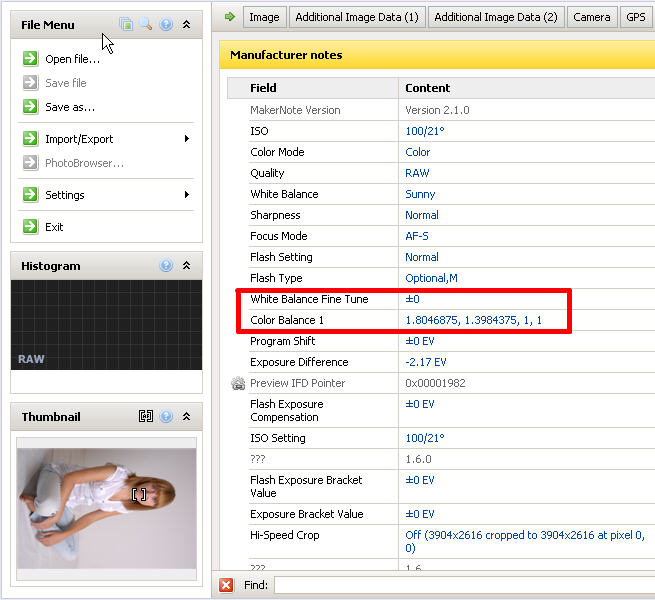Viewport: 655px width, 600px height.
Task: Select Color Mode value Color
Action: click(x=417, y=152)
